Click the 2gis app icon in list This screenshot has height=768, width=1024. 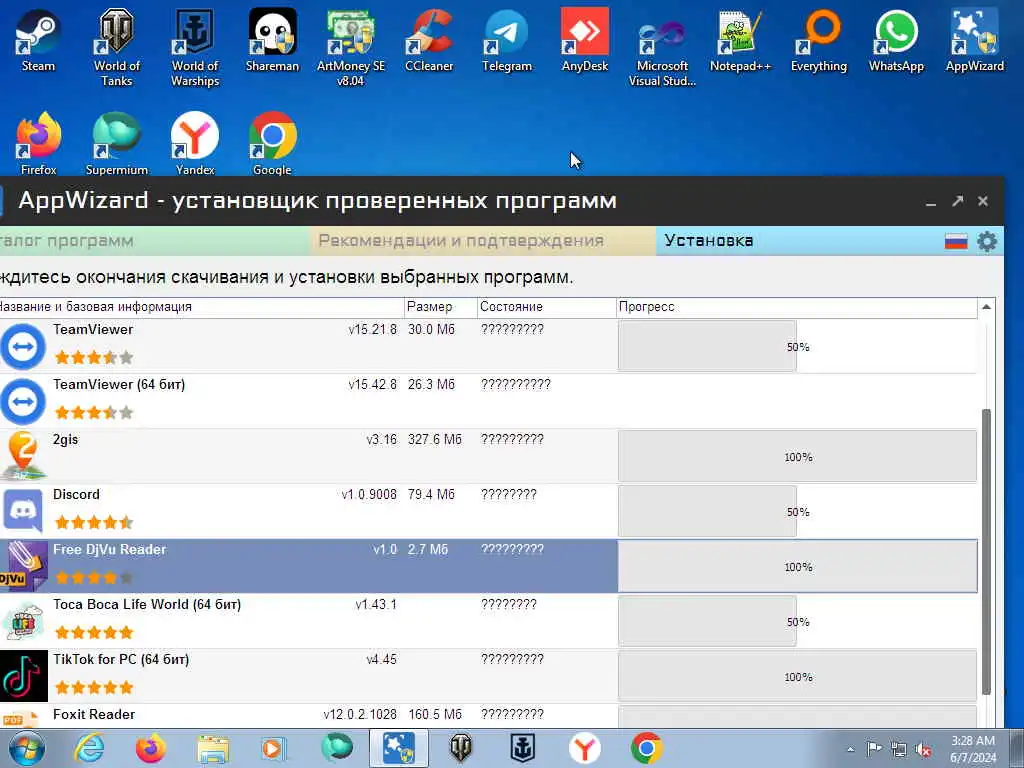pos(23,456)
